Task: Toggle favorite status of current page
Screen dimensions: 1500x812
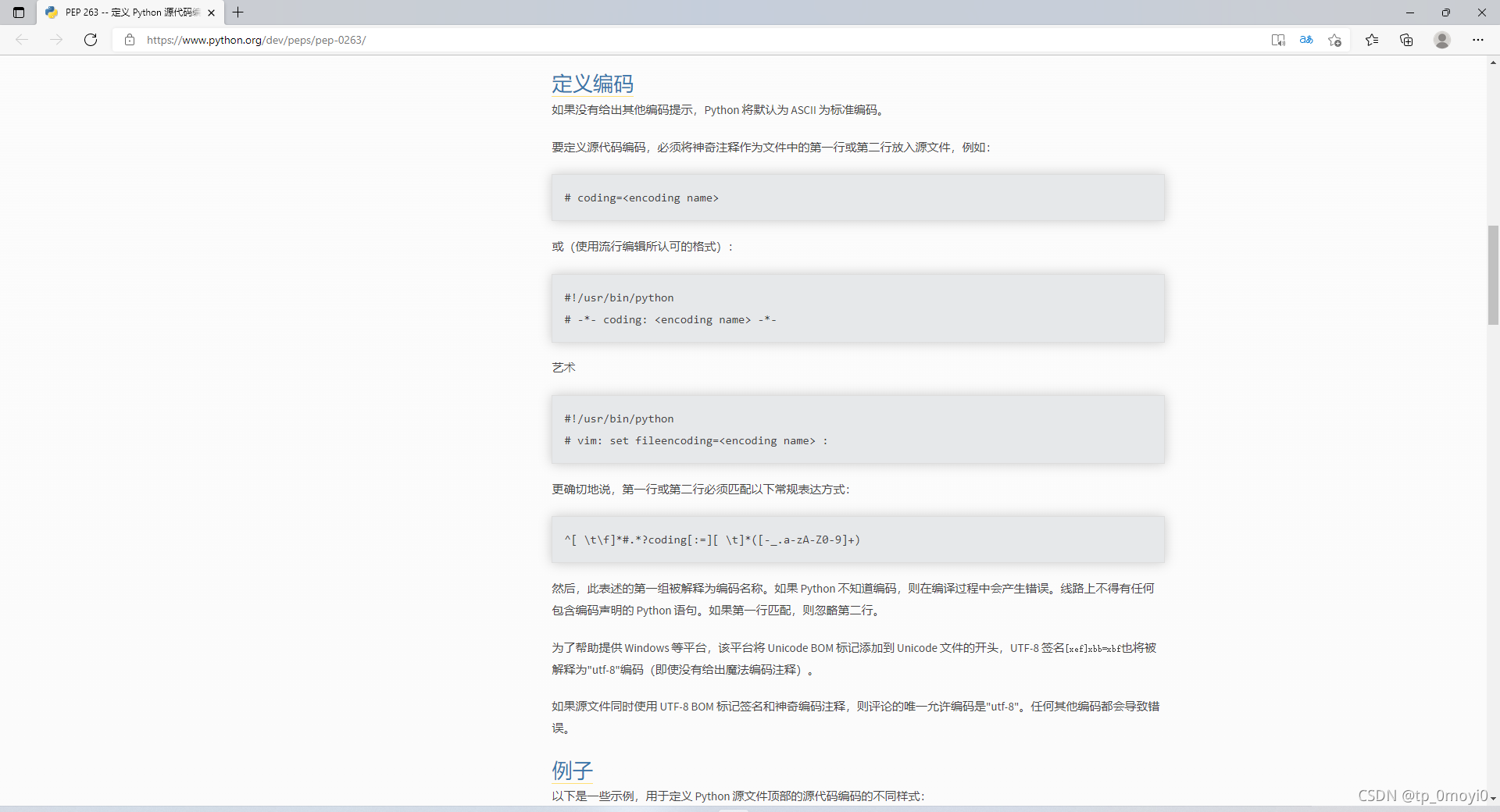Action: [x=1334, y=40]
